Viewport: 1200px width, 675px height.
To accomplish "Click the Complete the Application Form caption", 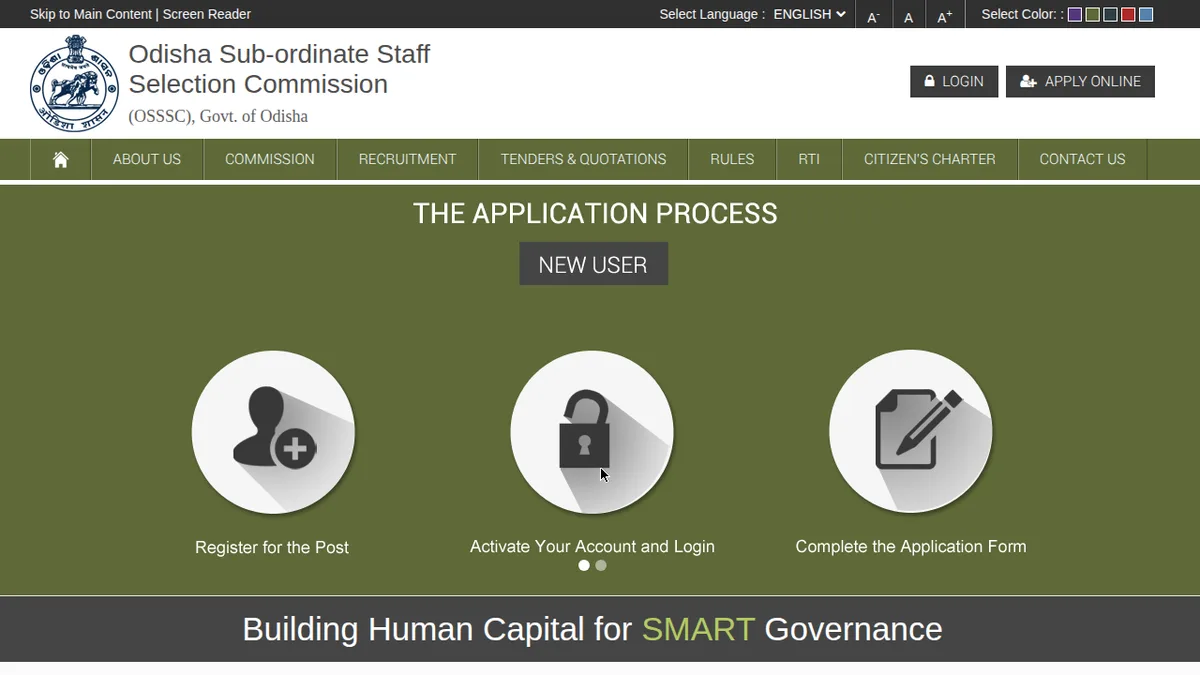I will coord(911,547).
